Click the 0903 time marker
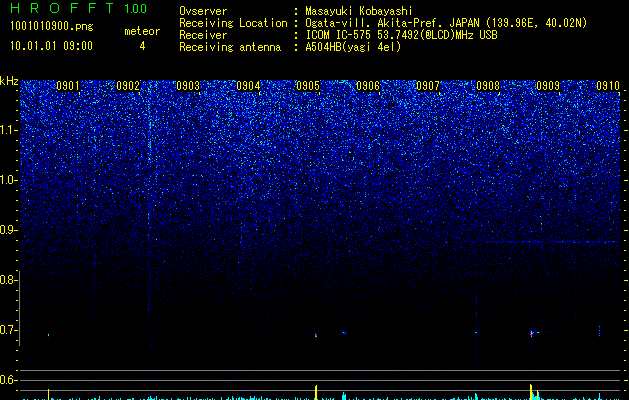Screen dimensions: 629x400 point(188,86)
